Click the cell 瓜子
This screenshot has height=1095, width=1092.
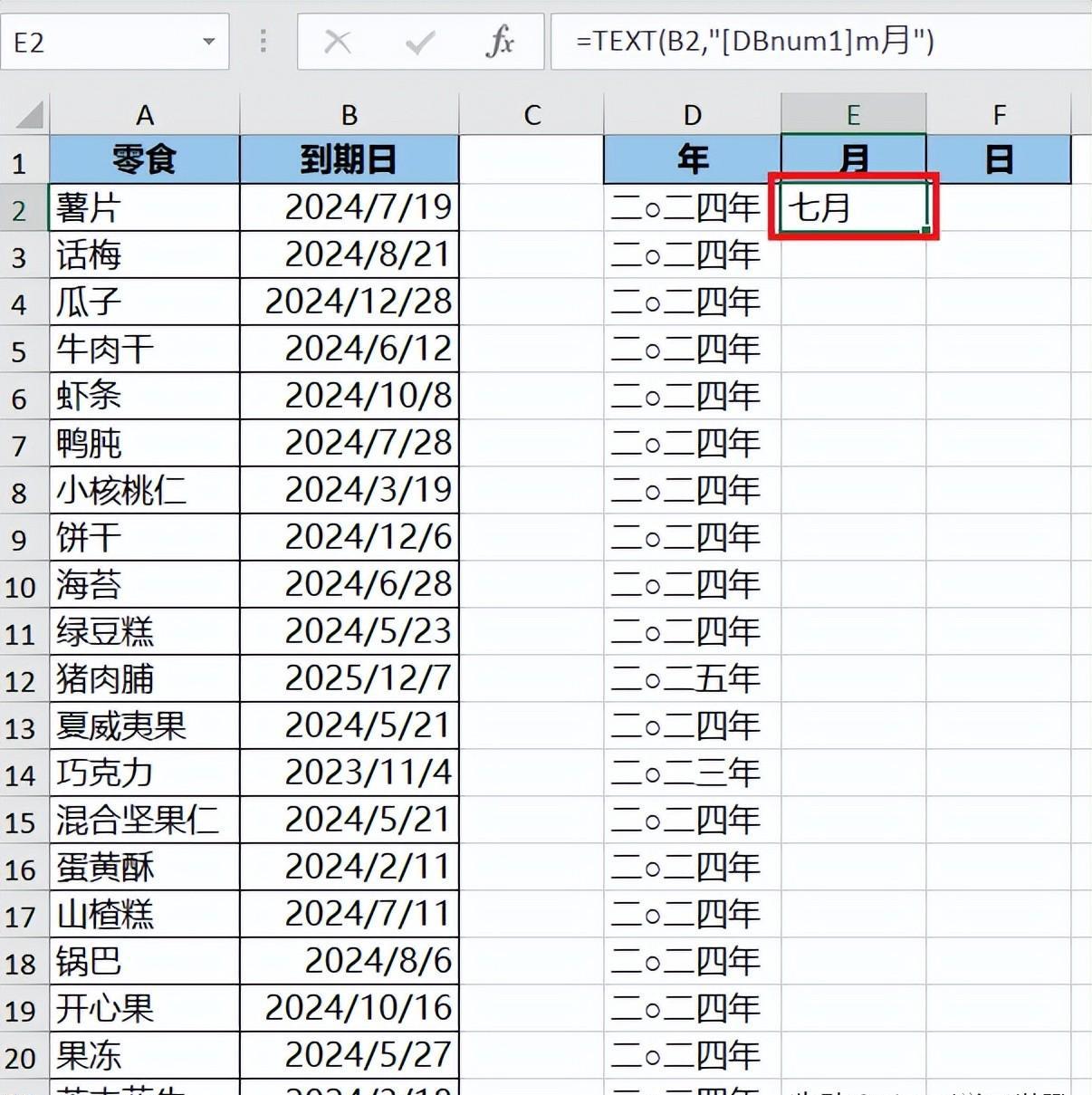pyautogui.click(x=145, y=302)
